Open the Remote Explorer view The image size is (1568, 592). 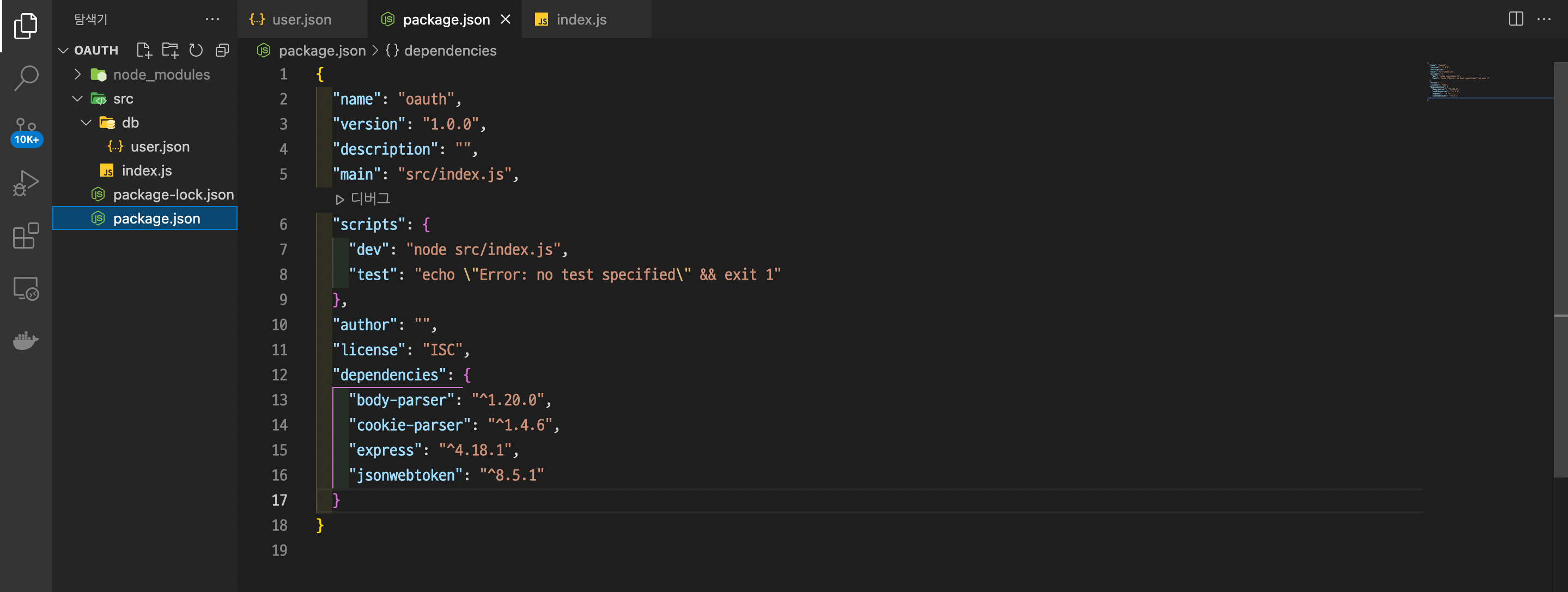click(26, 288)
